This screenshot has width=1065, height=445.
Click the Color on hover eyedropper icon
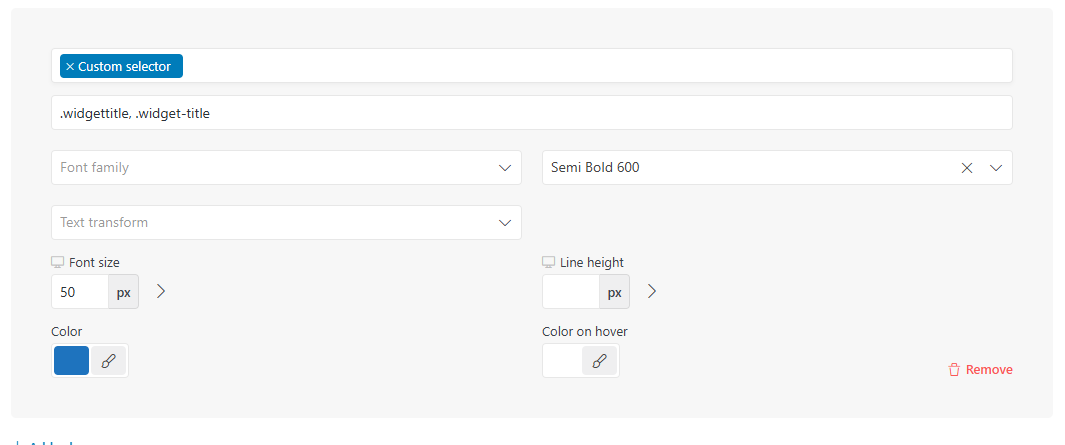click(x=600, y=361)
